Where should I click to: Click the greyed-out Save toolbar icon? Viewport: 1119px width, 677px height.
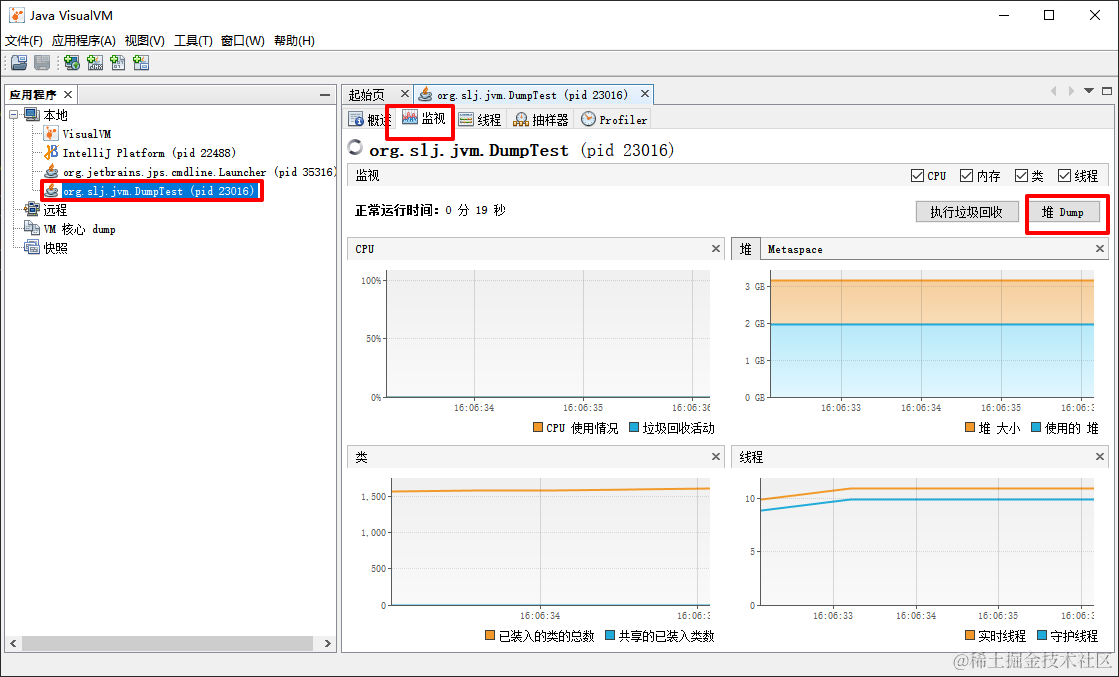tap(42, 63)
